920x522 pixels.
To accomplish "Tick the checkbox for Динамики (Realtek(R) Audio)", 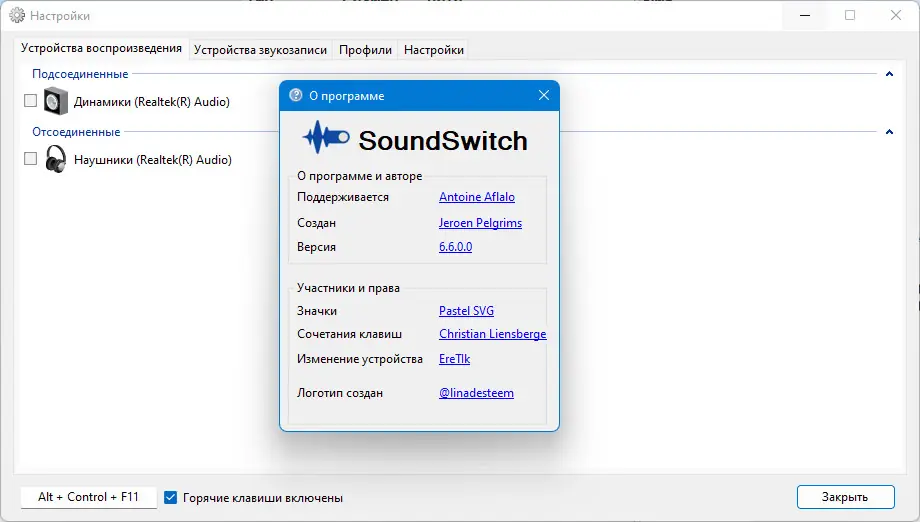I will pos(31,101).
